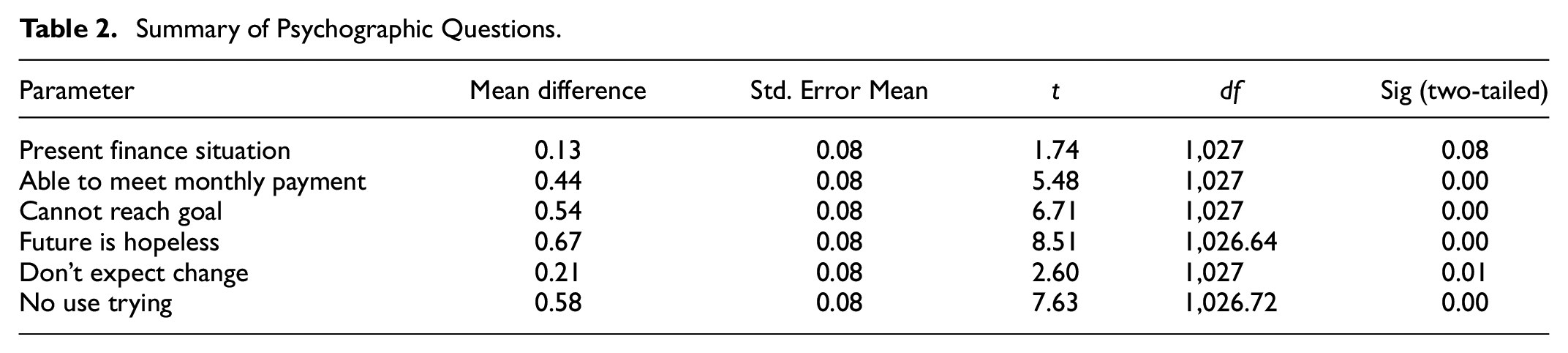The height and width of the screenshot is (353, 1568).
Task: Click the df column header
Action: point(1232,91)
